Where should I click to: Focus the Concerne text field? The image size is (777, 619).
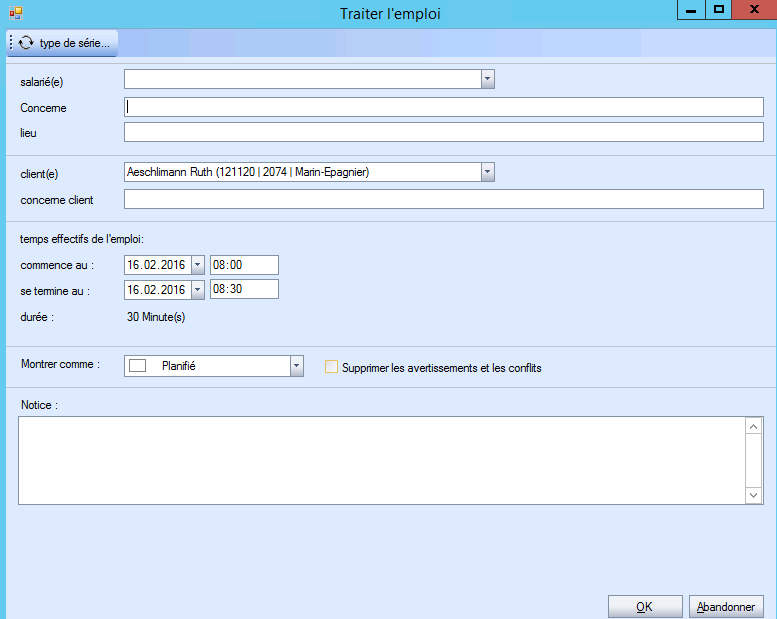tap(443, 107)
